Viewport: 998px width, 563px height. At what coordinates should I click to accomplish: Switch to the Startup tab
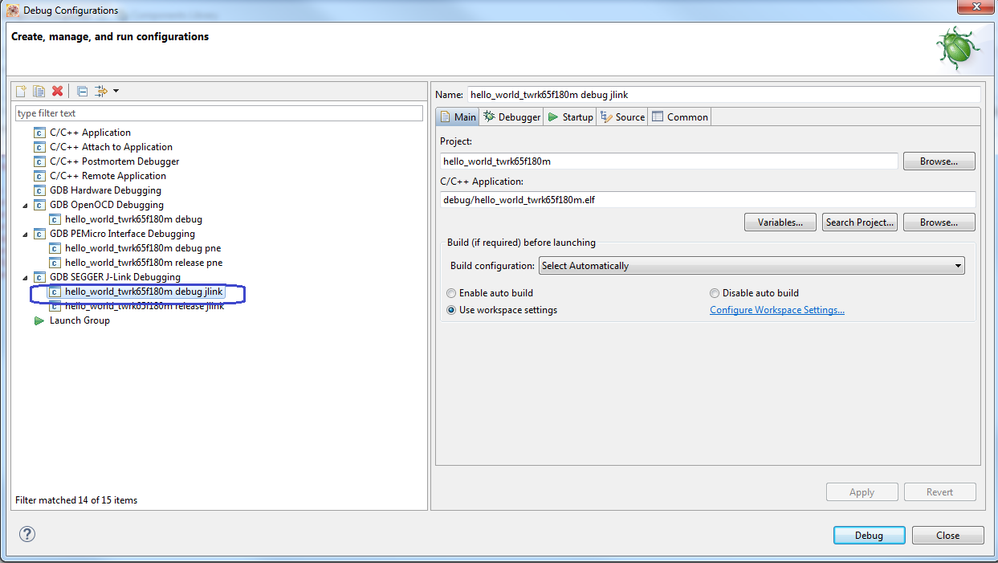coord(570,117)
